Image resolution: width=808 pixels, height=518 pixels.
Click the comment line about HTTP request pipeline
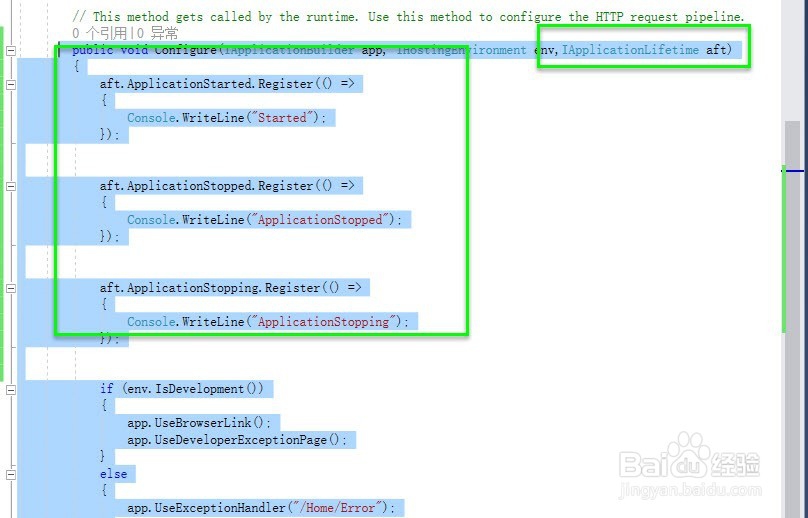[x=408, y=16]
